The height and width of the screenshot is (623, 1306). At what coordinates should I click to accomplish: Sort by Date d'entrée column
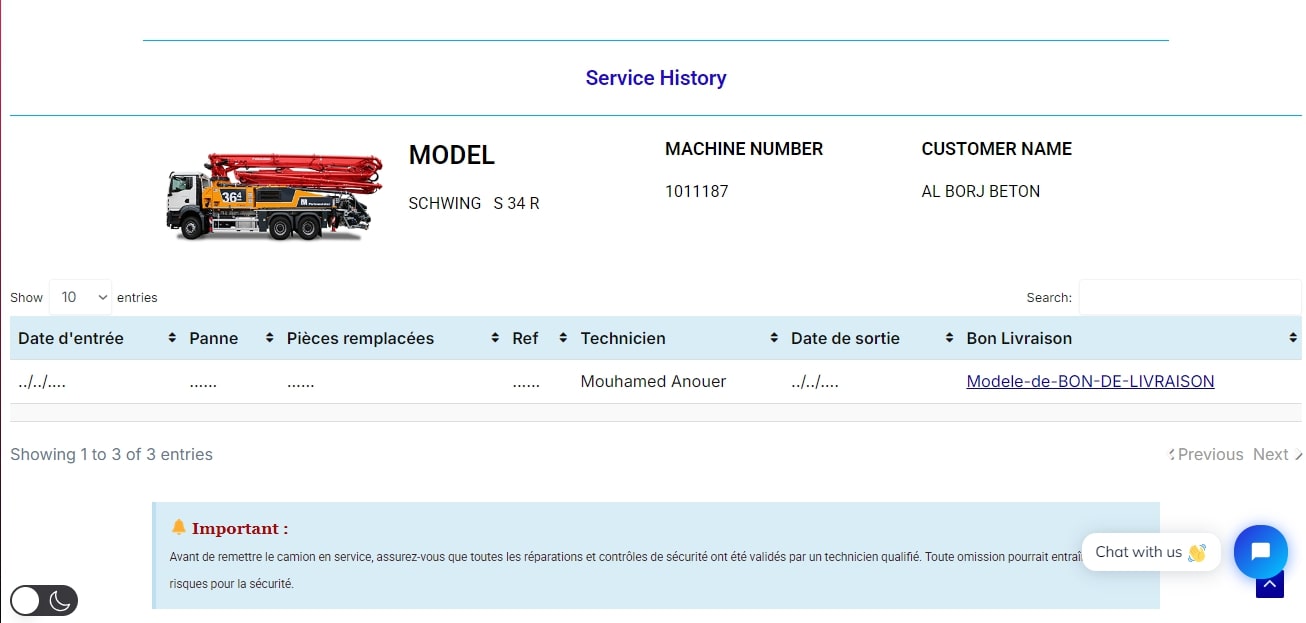pyautogui.click(x=96, y=338)
